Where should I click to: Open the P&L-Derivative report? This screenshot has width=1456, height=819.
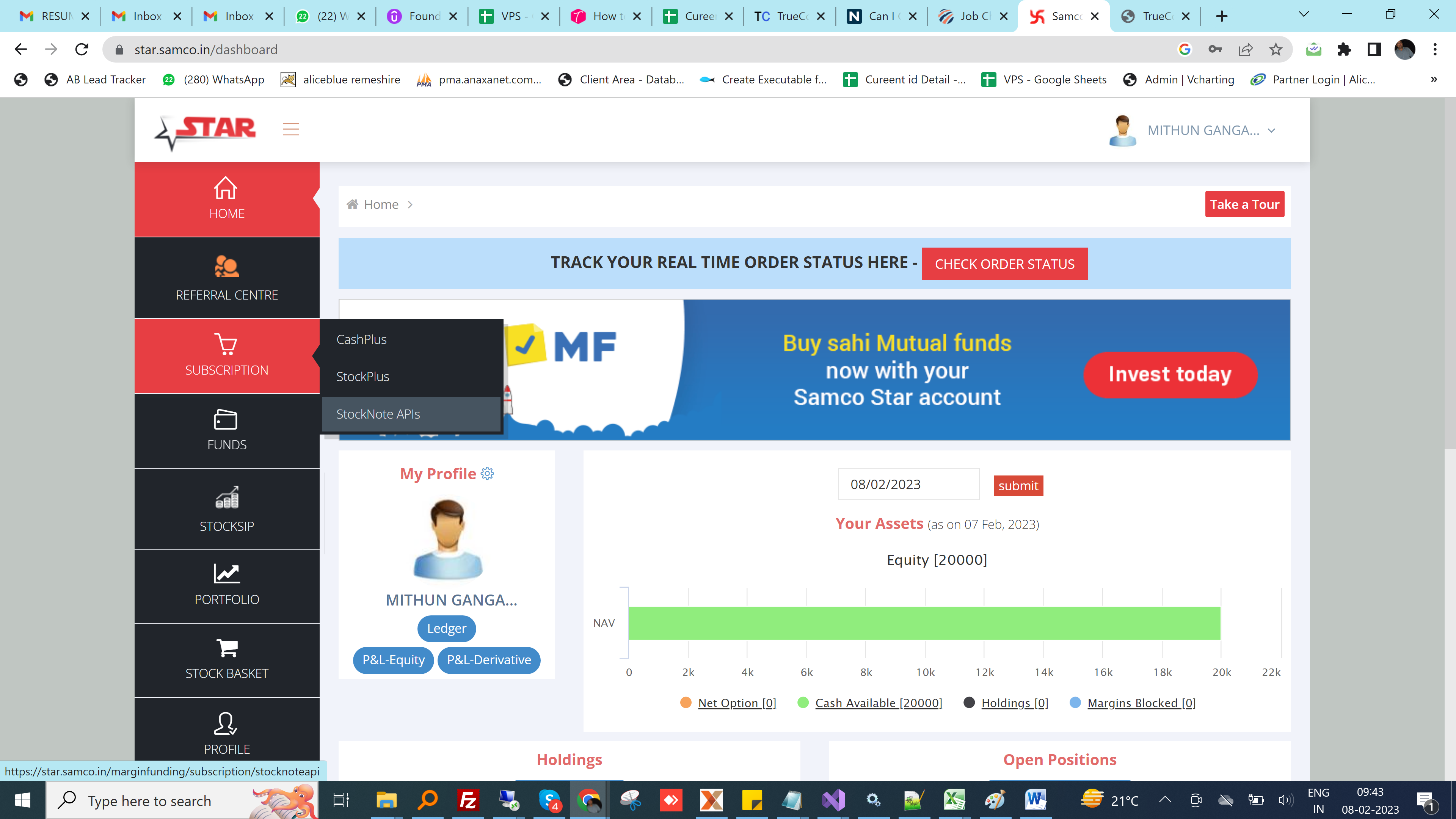pos(489,660)
